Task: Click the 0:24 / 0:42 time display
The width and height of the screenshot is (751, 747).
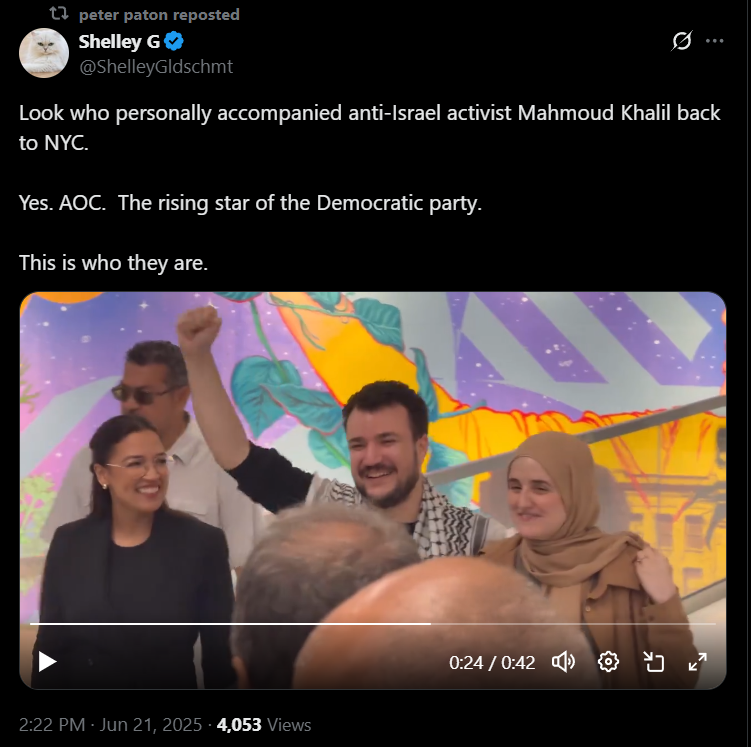Action: [x=492, y=663]
